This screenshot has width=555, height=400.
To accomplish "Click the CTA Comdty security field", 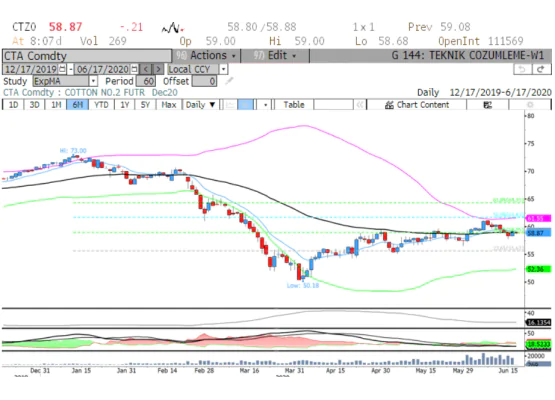I will (87, 56).
